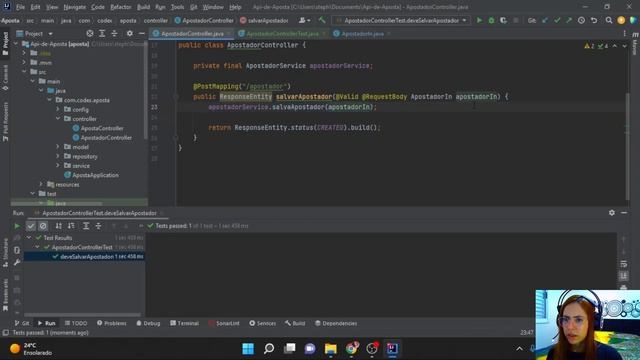Open Problems tool window

[x=112, y=323]
